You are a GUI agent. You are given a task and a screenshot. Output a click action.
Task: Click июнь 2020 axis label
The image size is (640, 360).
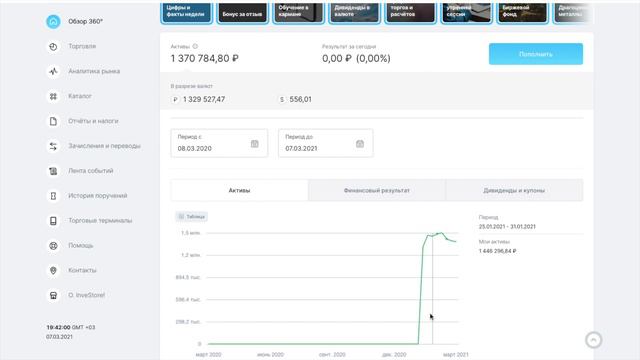coord(270,355)
